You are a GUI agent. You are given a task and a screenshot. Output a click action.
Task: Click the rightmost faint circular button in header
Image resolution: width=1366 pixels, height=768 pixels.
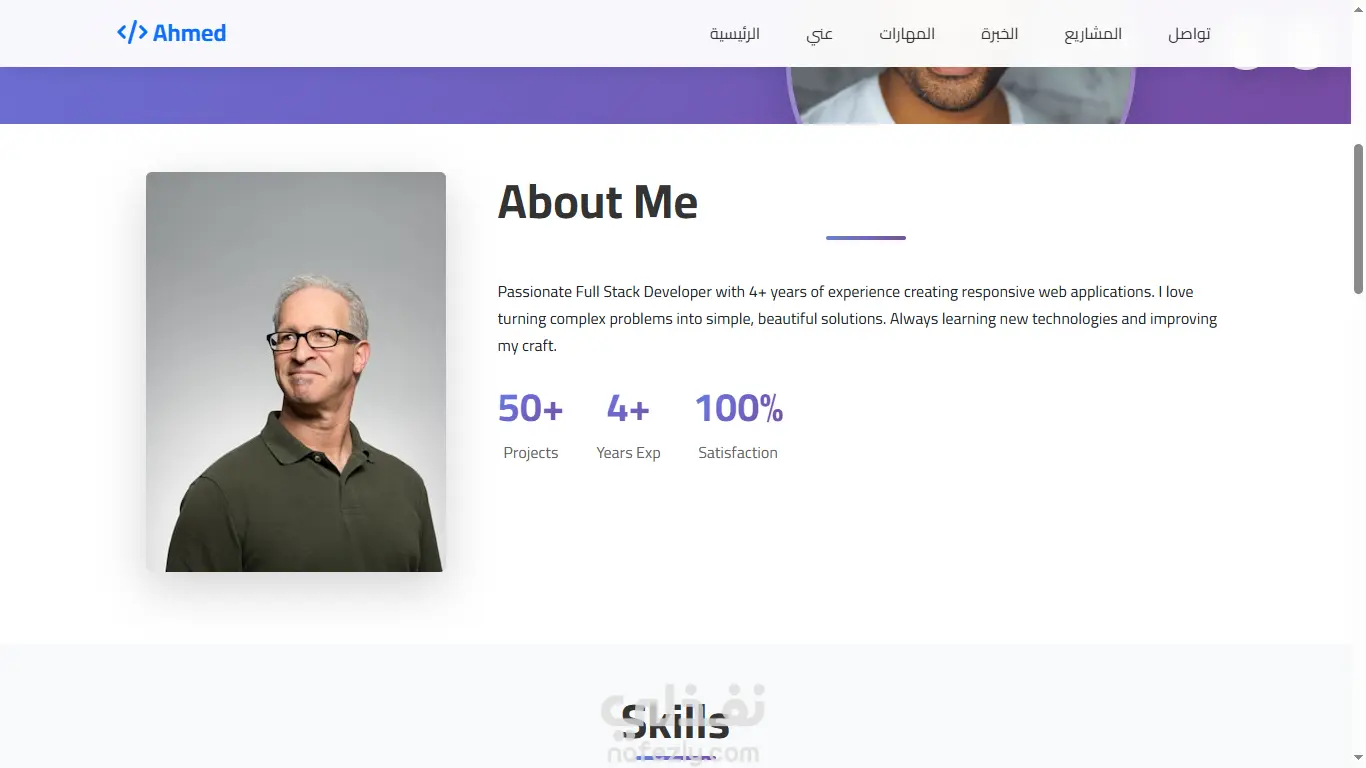[x=1304, y=46]
